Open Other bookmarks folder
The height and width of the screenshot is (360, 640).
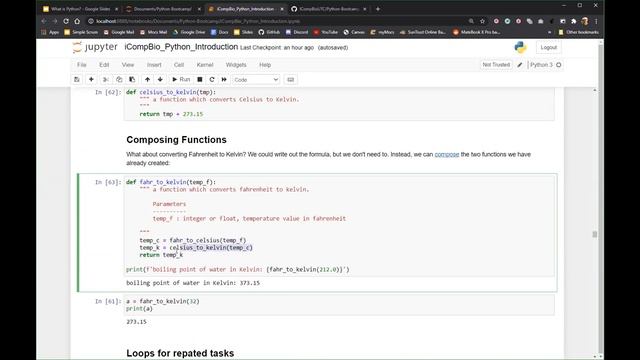pyautogui.click(x=578, y=32)
